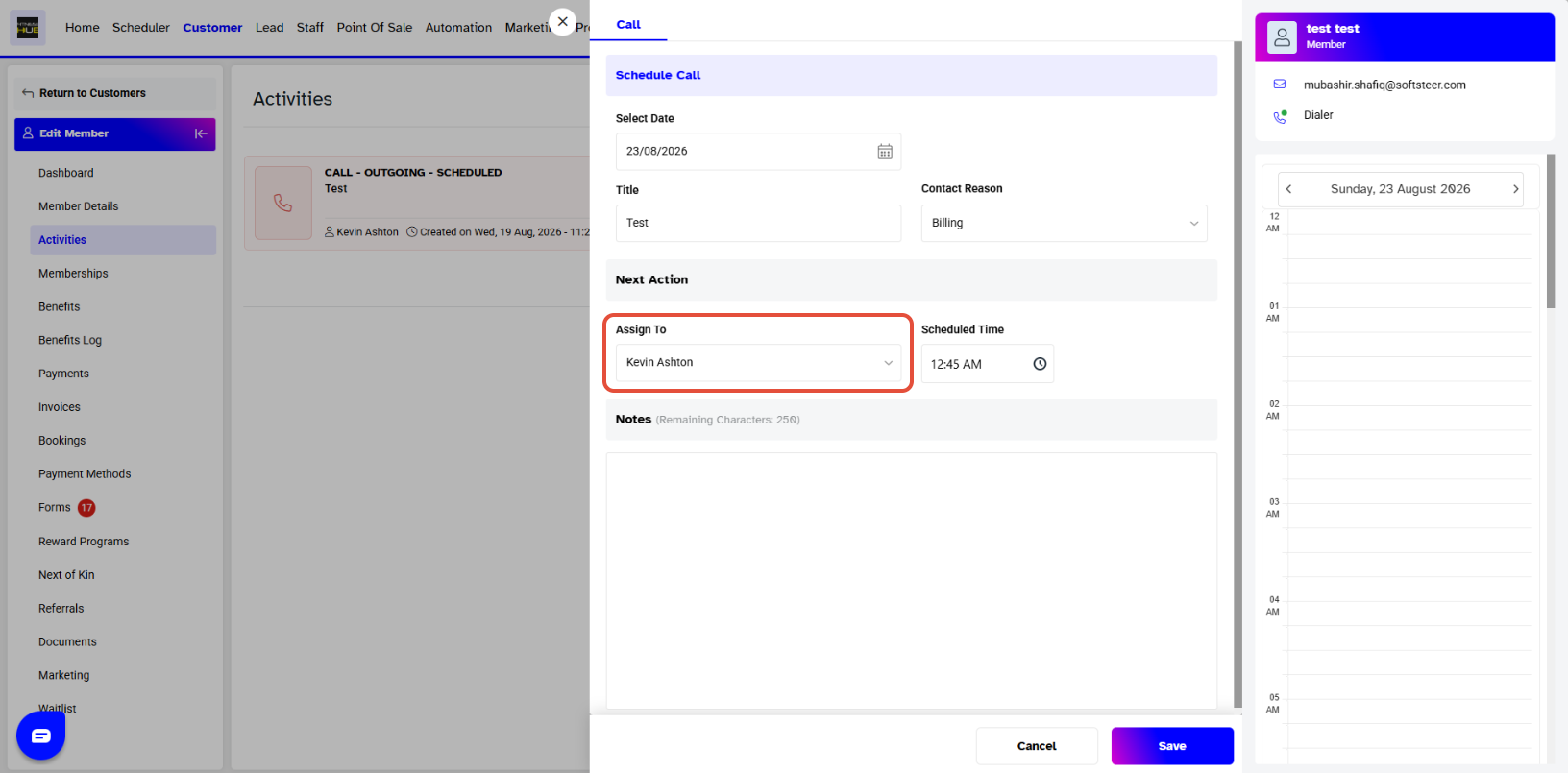Open Referrals in the sidebar

click(61, 609)
